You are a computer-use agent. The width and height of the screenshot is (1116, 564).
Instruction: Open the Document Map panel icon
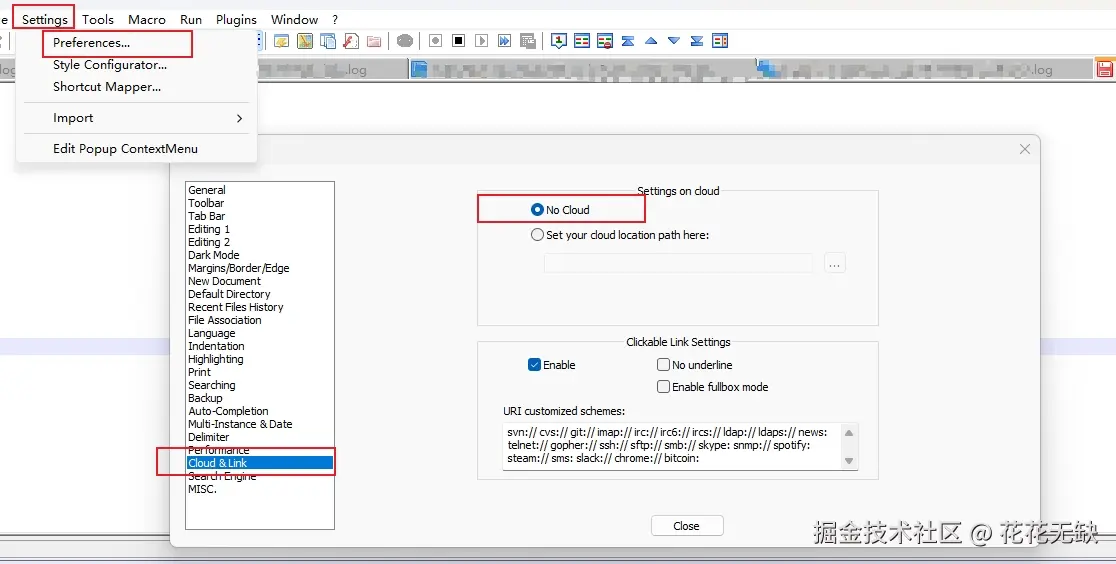pos(305,41)
